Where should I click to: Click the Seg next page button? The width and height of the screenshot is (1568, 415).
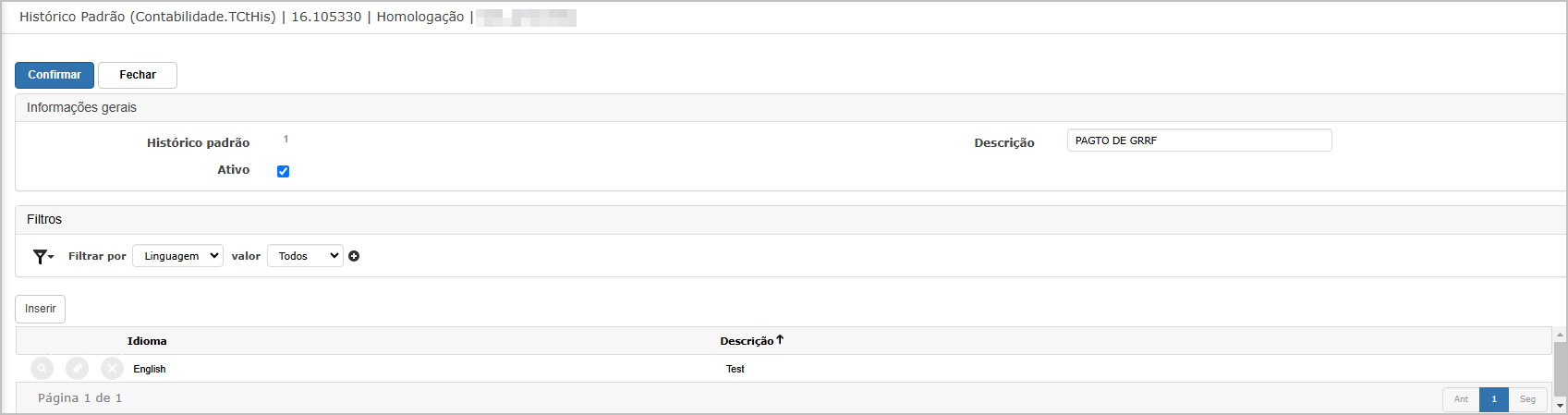click(x=1528, y=399)
